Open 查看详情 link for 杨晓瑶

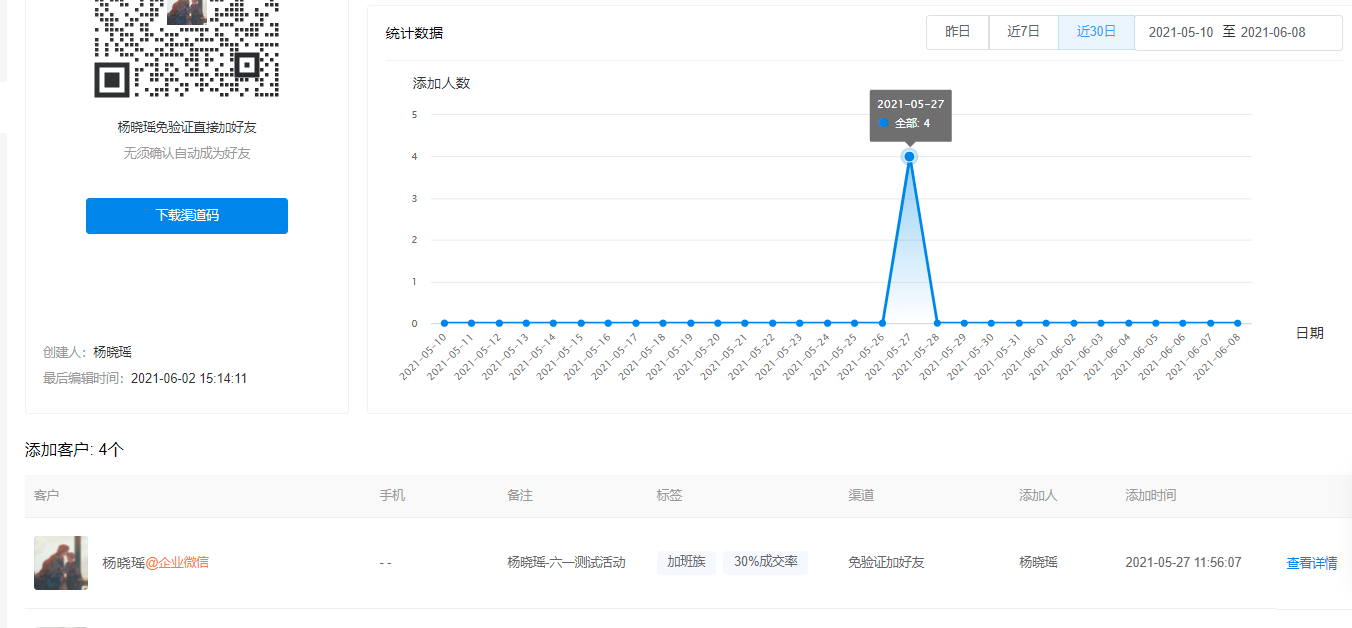pos(1311,563)
